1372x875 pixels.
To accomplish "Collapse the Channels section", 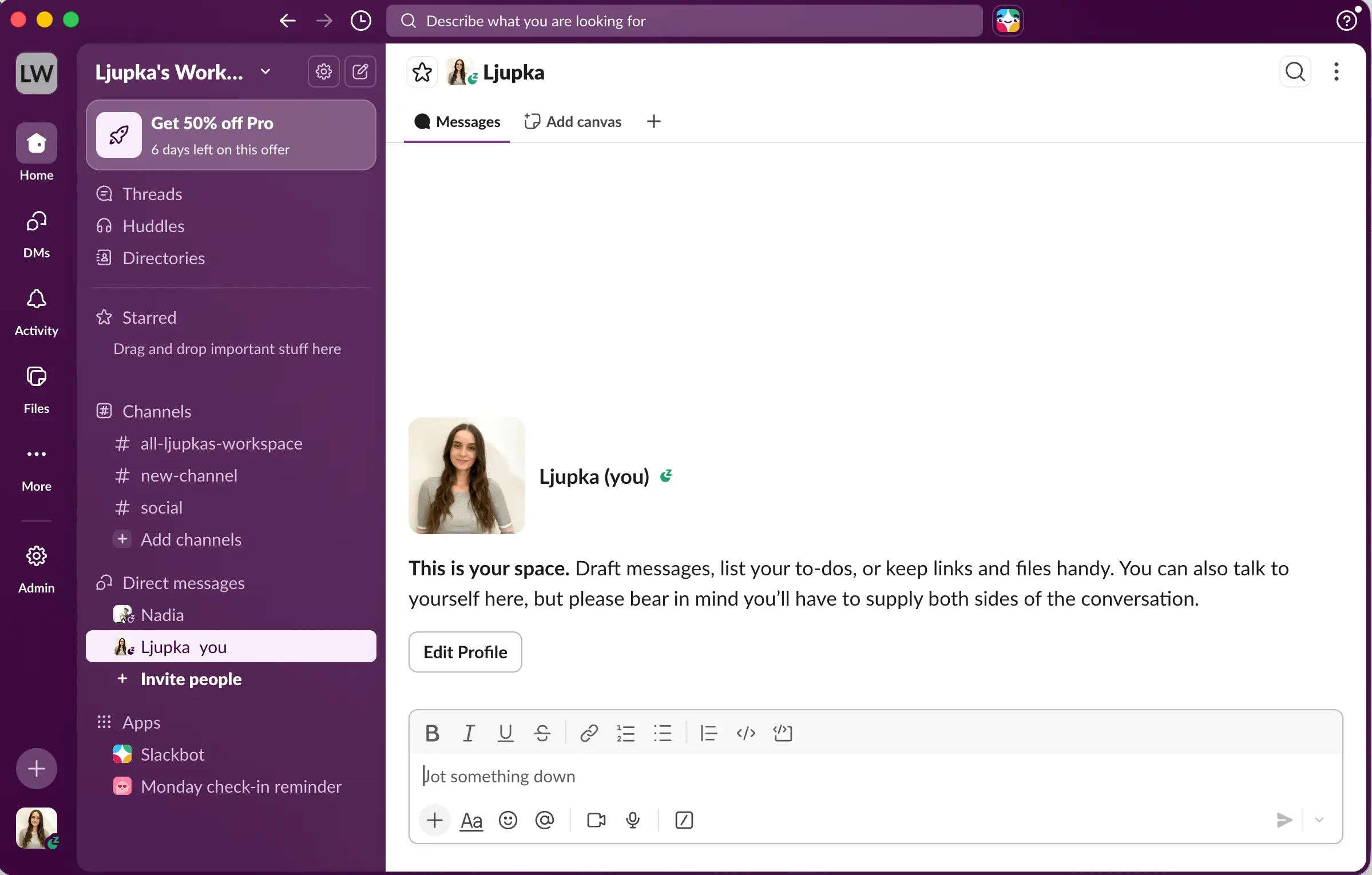I will [156, 411].
